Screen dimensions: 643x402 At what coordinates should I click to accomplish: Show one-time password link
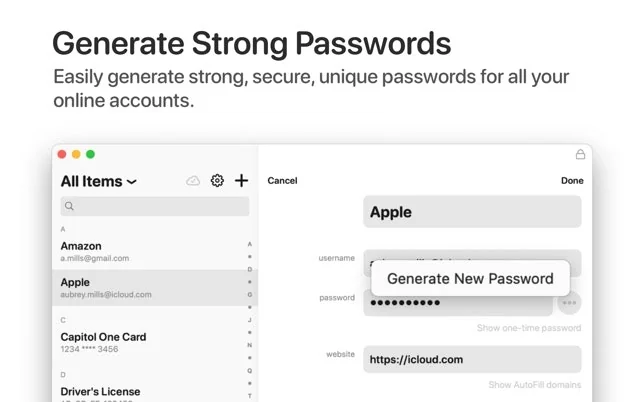[528, 328]
